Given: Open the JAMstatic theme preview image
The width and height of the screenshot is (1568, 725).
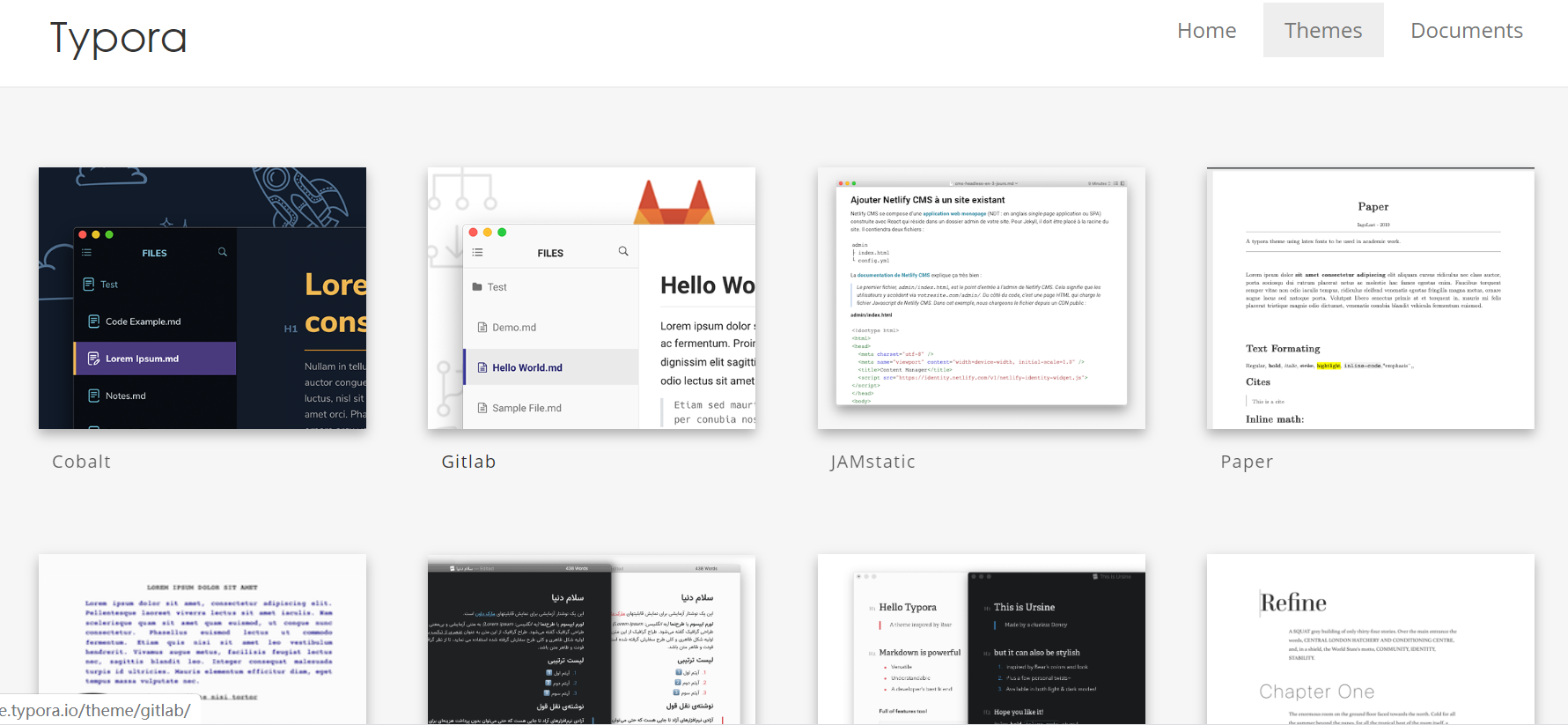Looking at the screenshot, I should coord(982,298).
